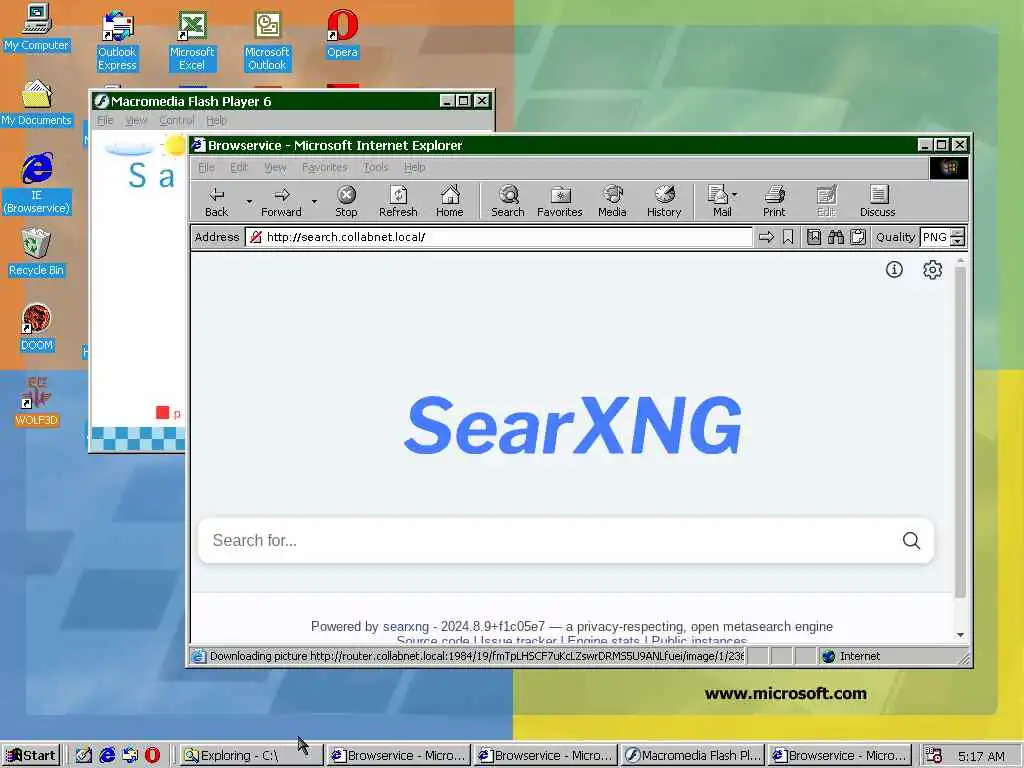Select the Microsoft Excel desktop icon

coord(191,40)
